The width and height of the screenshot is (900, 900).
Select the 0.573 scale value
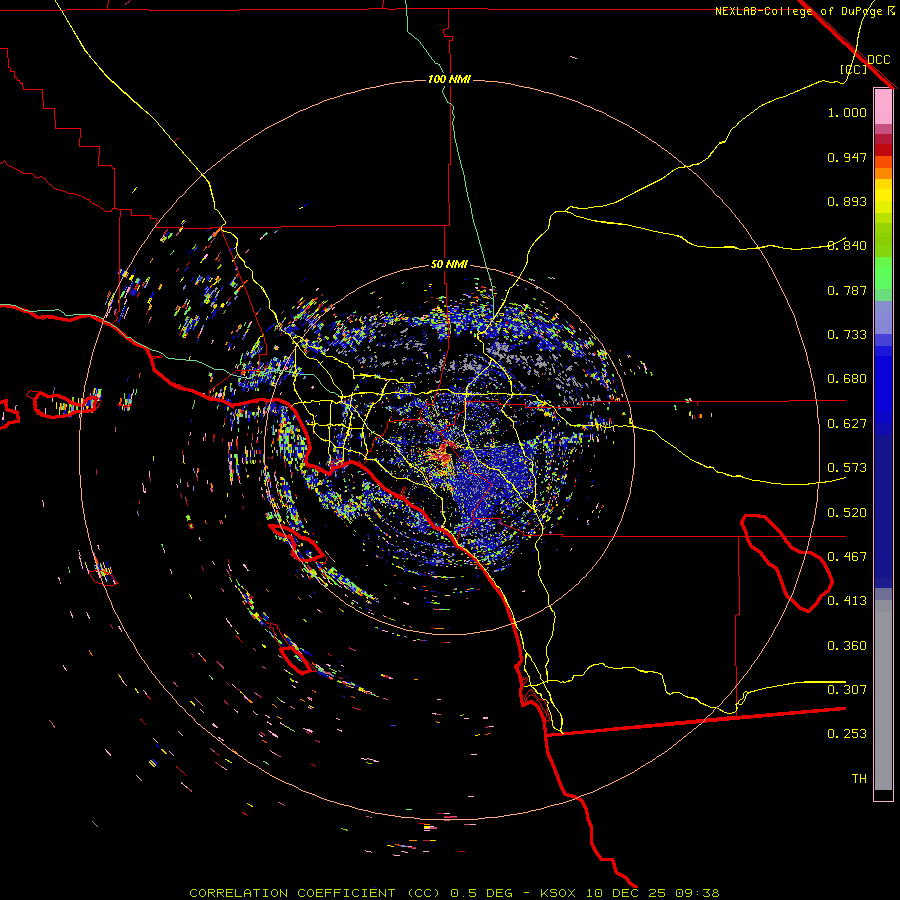click(847, 468)
